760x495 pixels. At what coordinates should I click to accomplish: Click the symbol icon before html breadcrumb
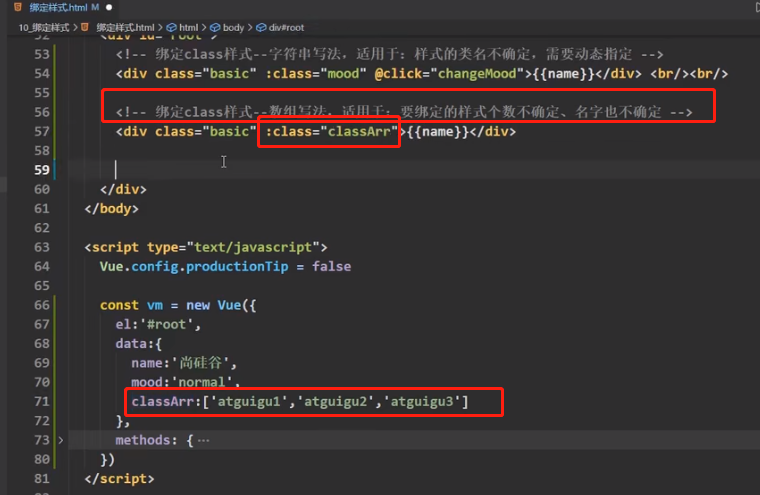[172, 28]
